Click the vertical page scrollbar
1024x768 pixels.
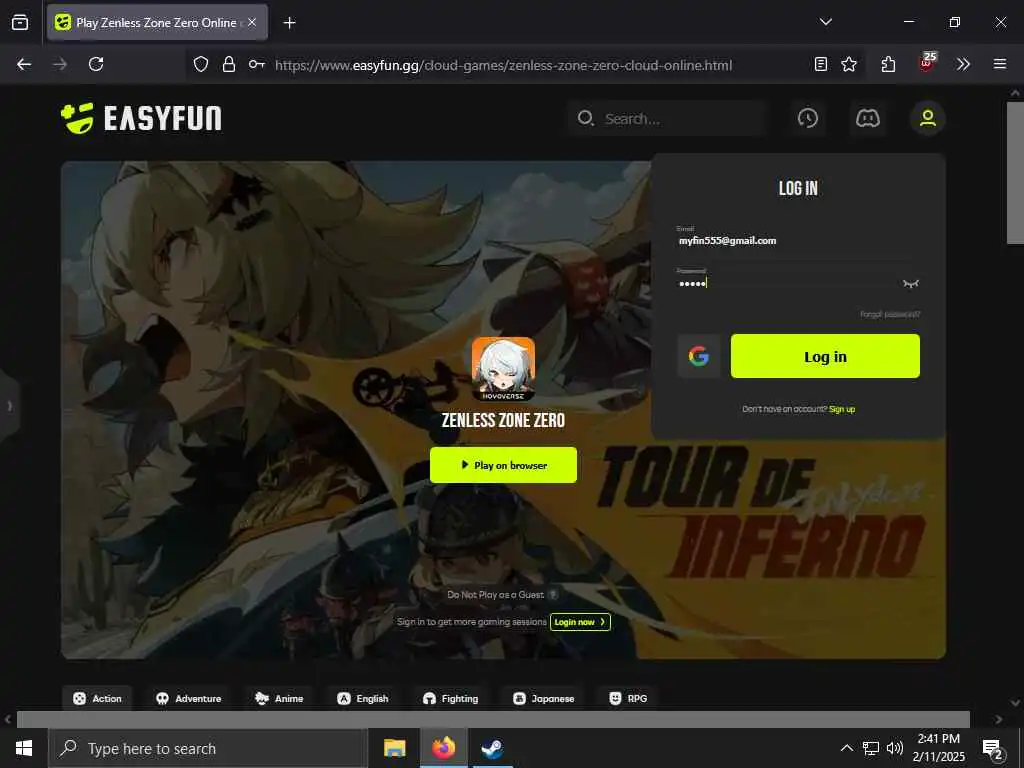click(x=1015, y=173)
